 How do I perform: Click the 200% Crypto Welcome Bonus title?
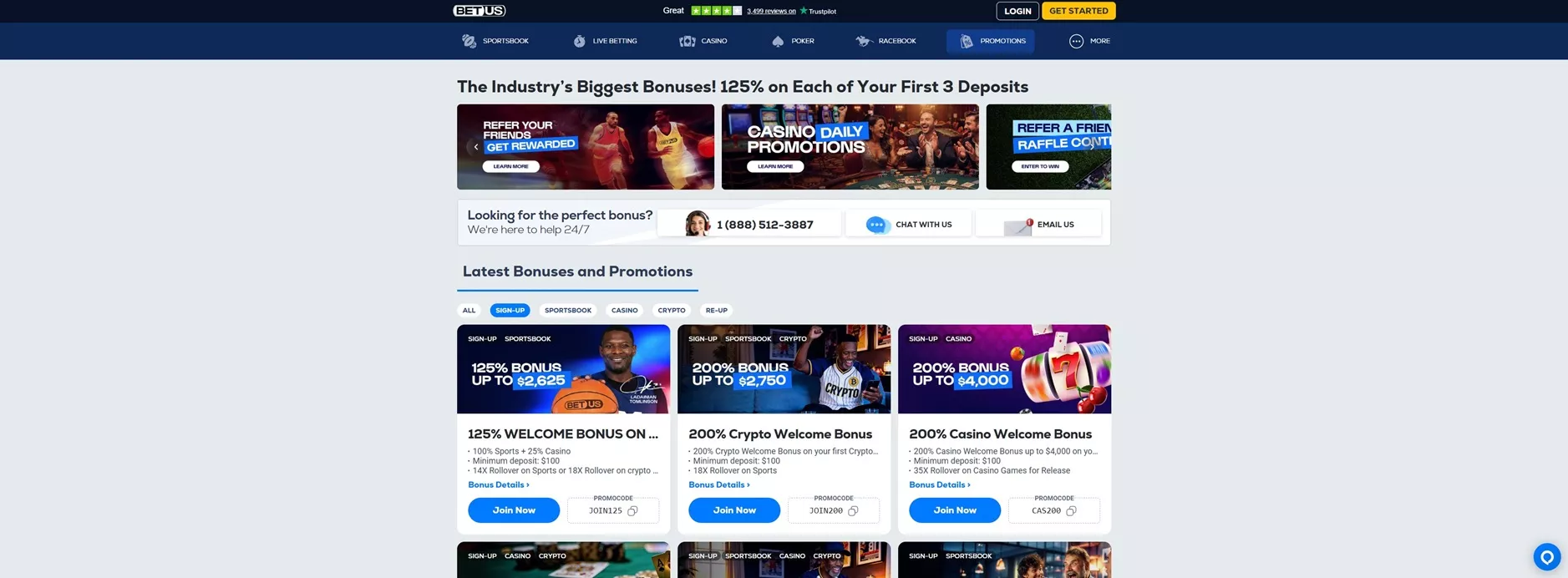pyautogui.click(x=780, y=434)
